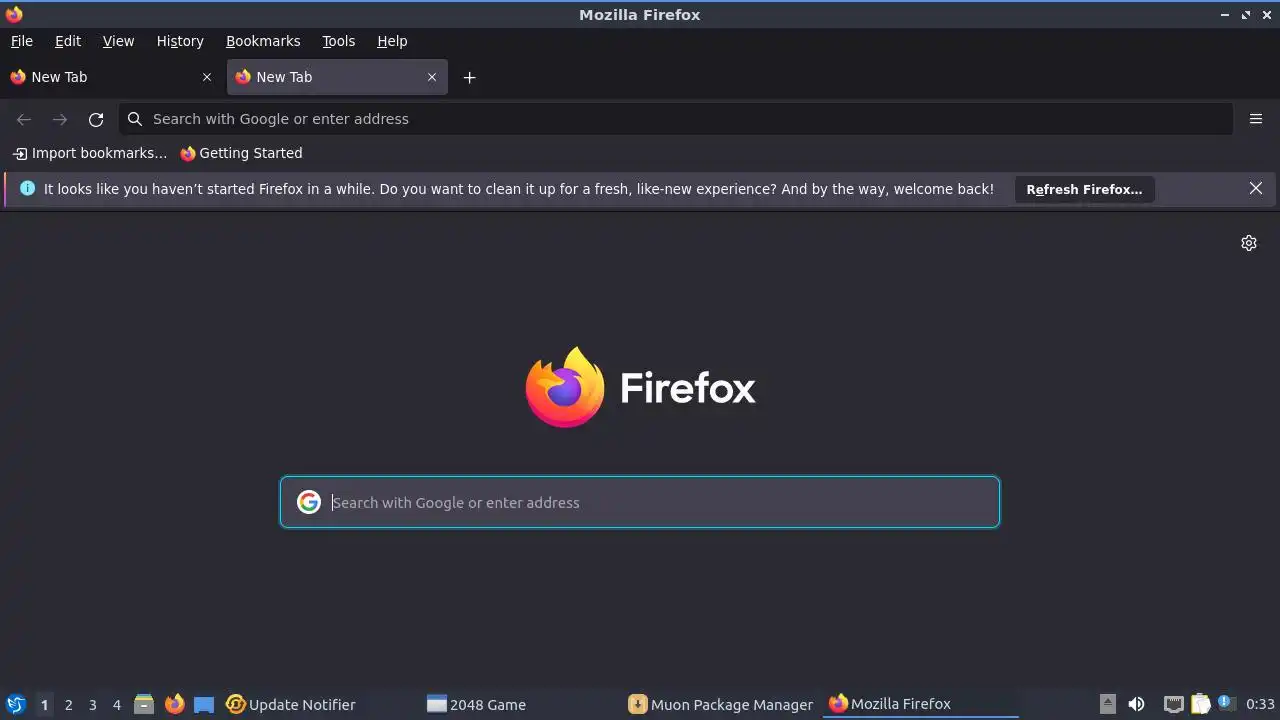The width and height of the screenshot is (1280, 720).
Task: Open the Getting Started bookmark
Action: click(241, 153)
